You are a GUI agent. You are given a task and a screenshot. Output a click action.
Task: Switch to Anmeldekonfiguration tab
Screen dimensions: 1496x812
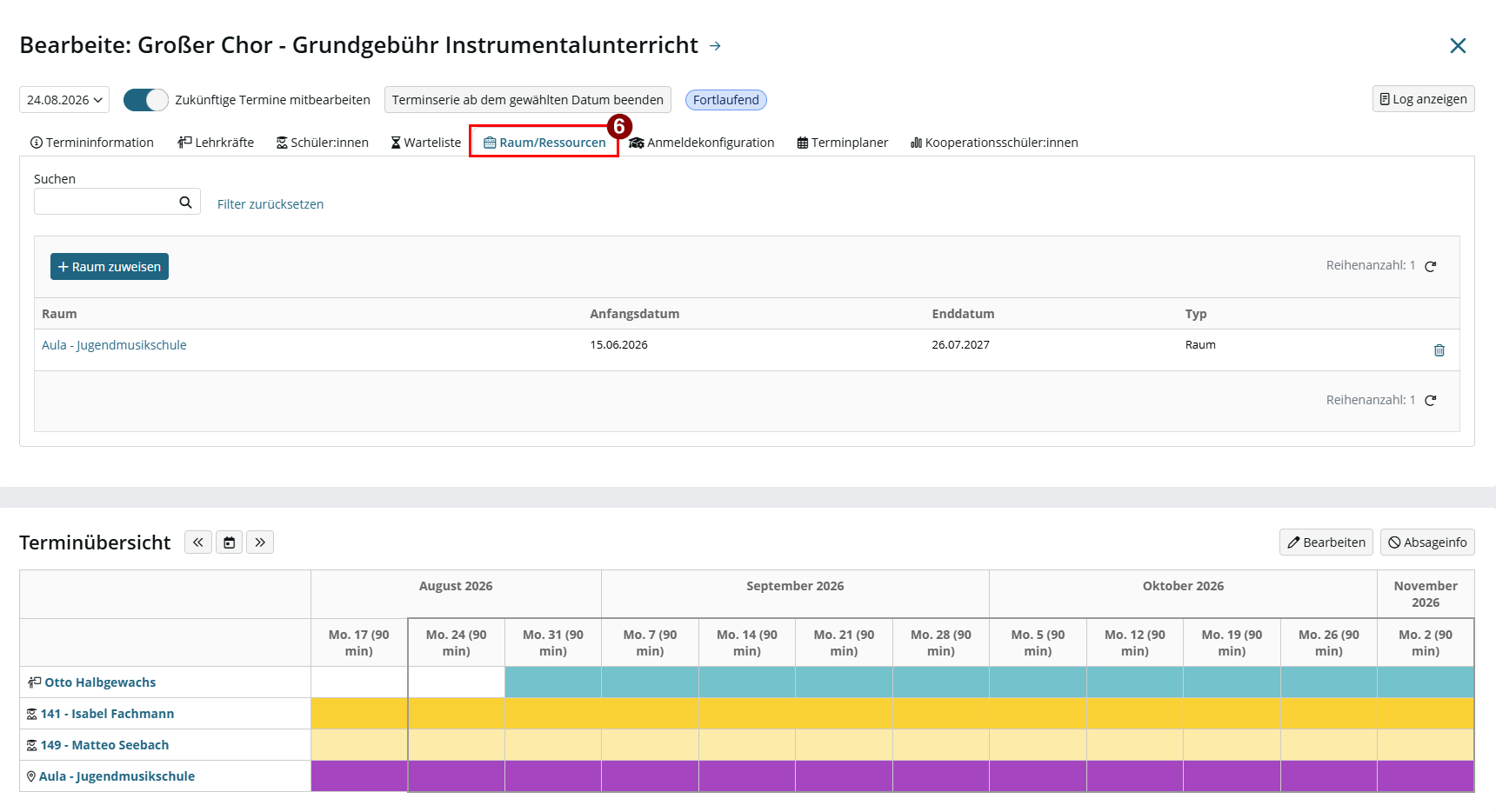point(702,143)
